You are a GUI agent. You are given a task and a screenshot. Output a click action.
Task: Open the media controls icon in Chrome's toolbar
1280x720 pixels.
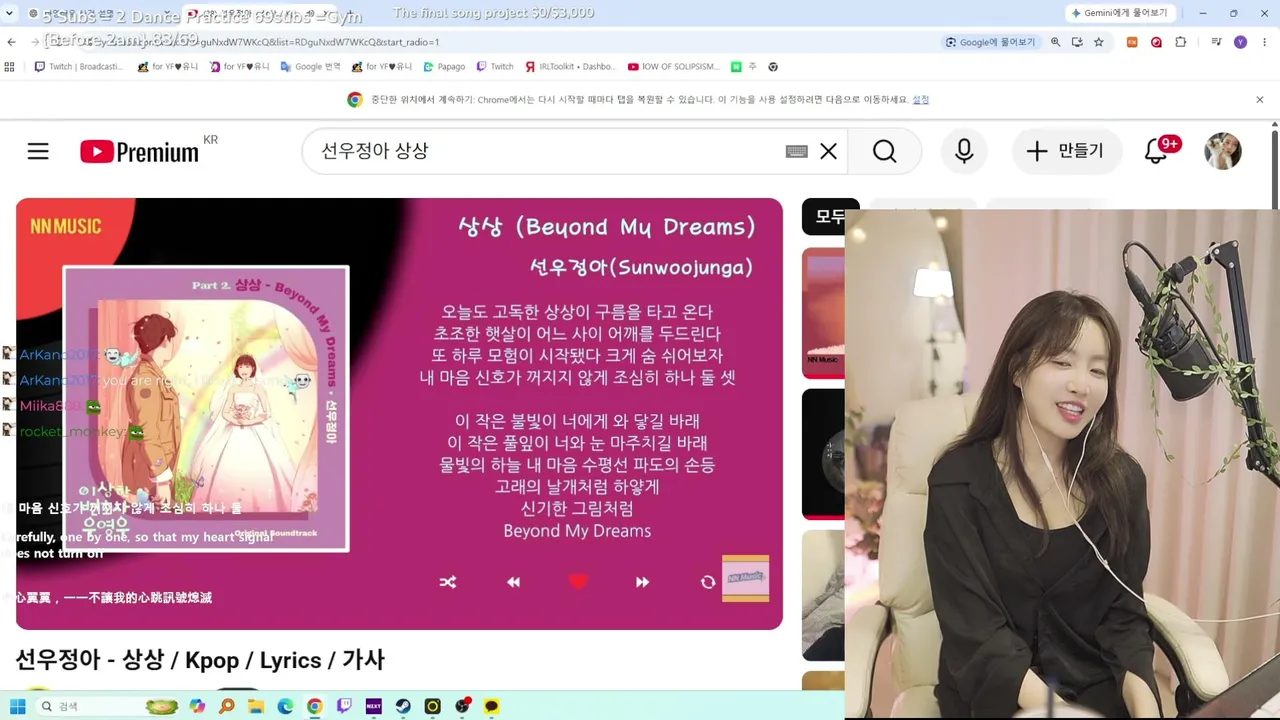point(1216,42)
